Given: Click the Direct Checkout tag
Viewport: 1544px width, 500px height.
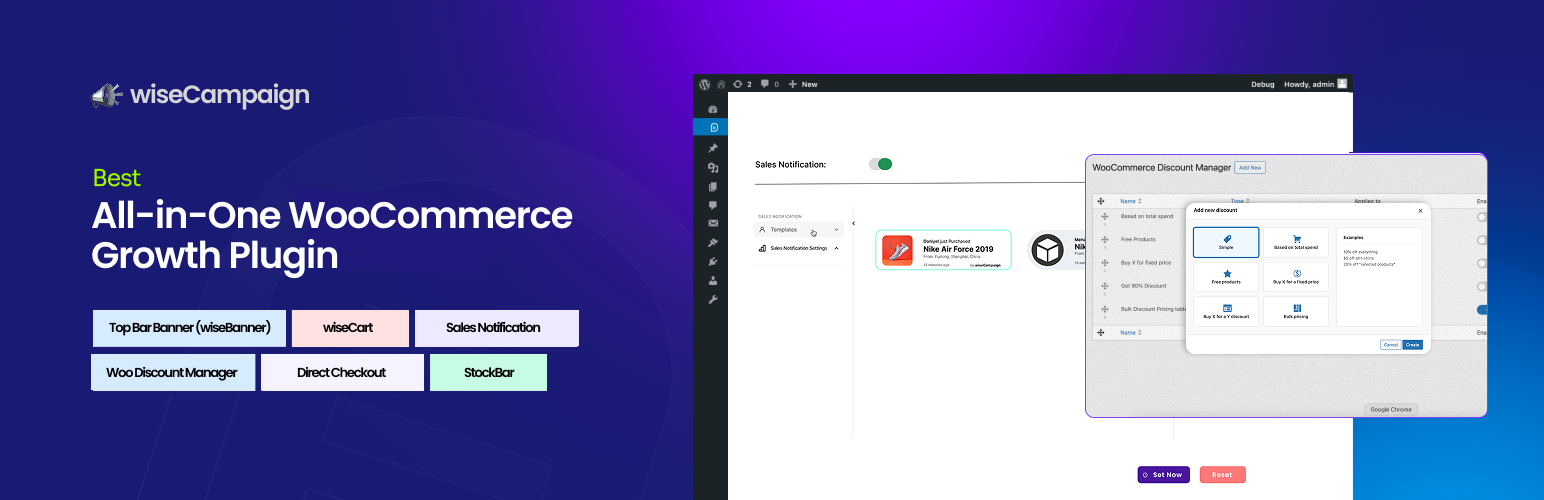Looking at the screenshot, I should pyautogui.click(x=341, y=372).
